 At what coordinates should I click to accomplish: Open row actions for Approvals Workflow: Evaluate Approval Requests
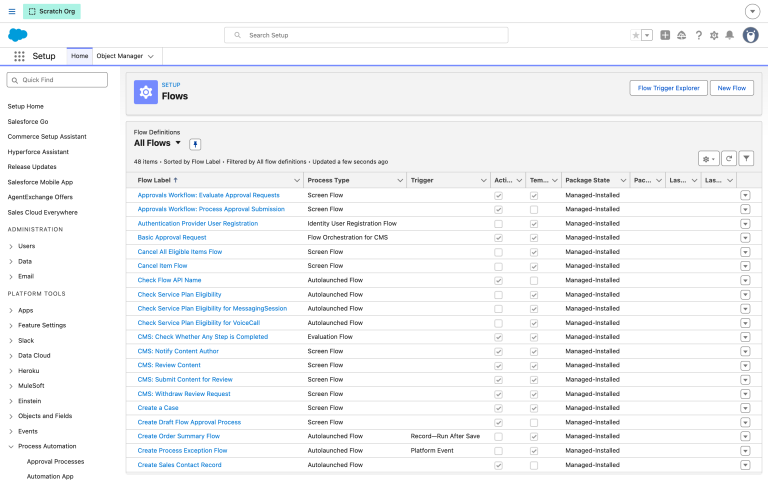click(x=745, y=195)
